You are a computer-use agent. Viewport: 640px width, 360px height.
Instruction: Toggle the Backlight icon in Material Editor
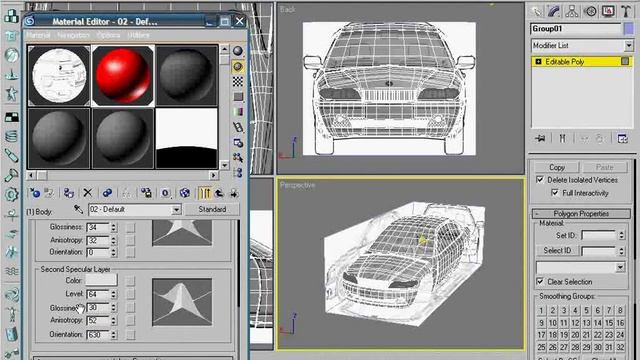238,67
